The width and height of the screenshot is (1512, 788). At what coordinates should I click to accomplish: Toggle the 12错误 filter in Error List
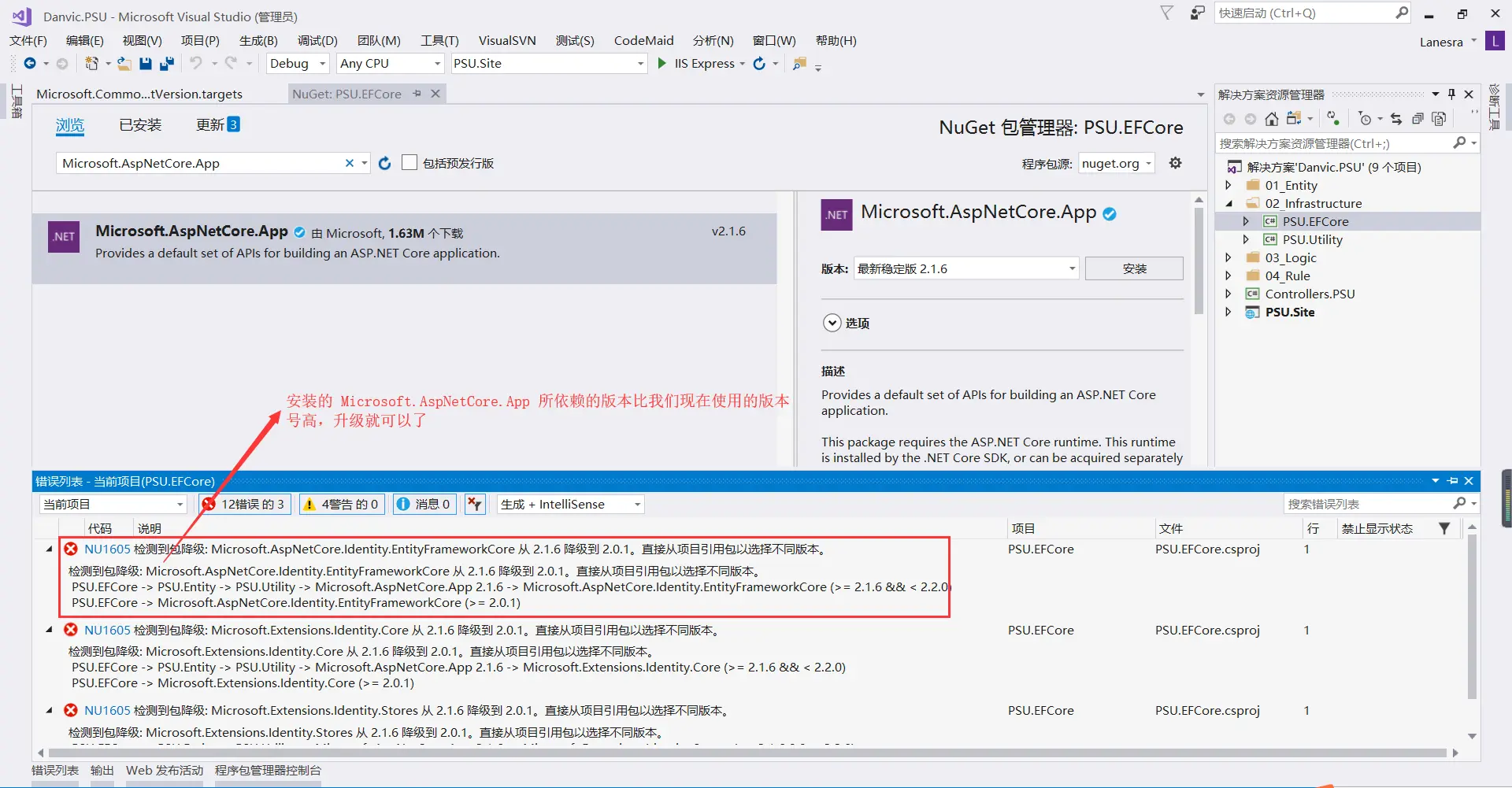click(x=244, y=504)
